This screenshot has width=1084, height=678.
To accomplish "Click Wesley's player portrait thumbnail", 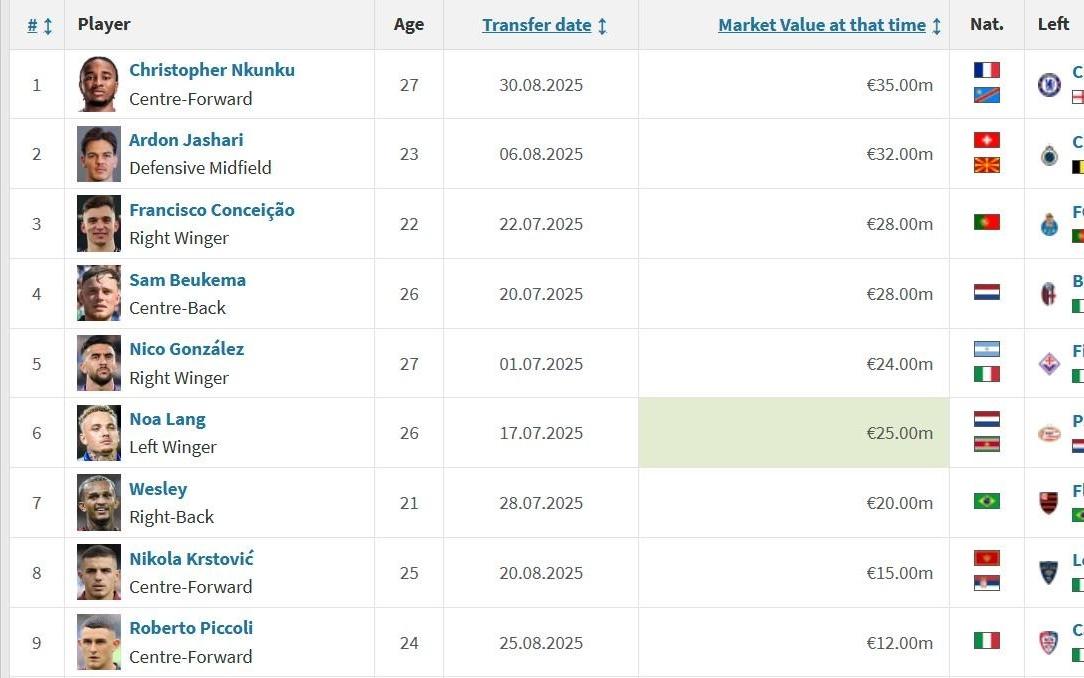I will pos(99,503).
